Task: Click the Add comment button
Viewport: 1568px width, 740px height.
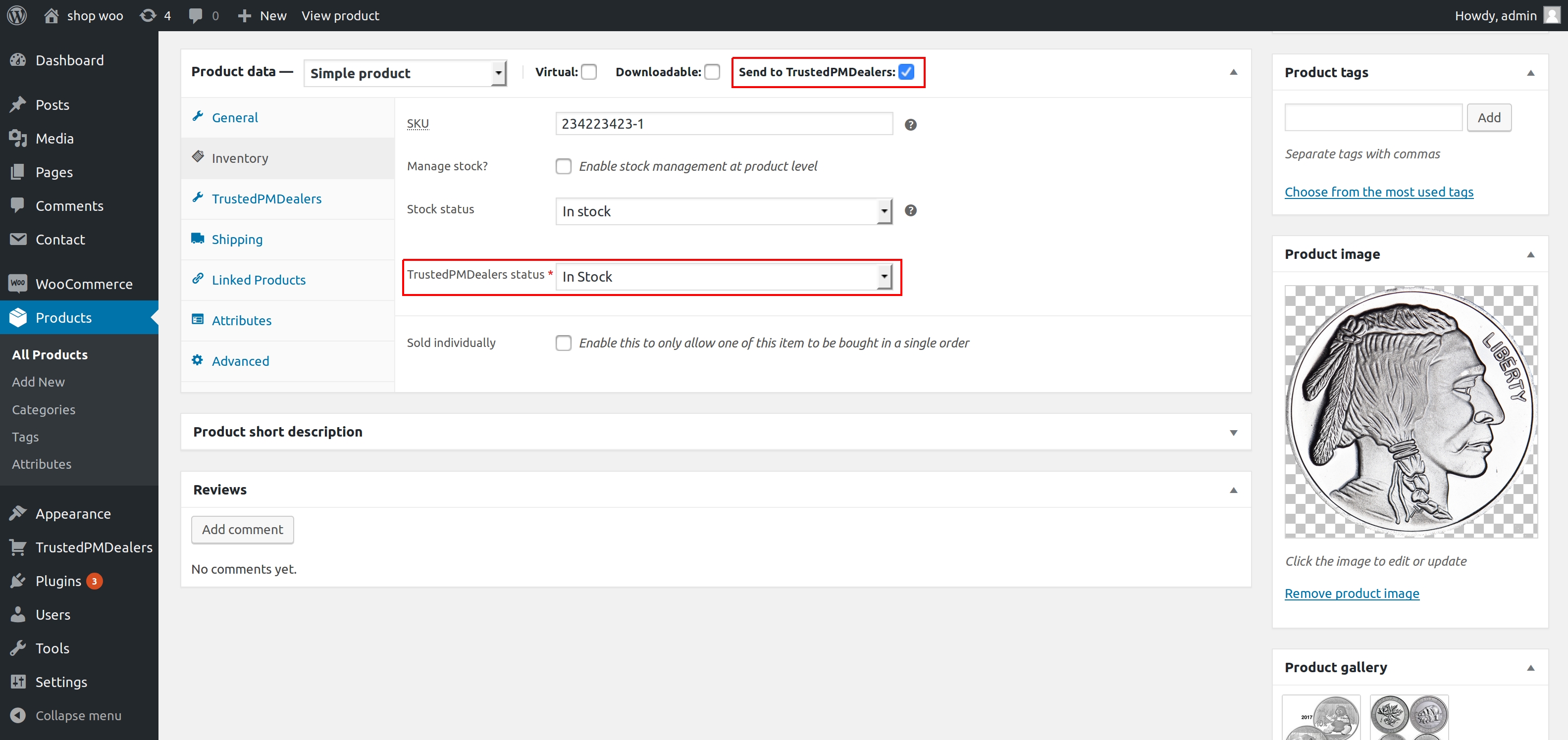Action: (x=243, y=529)
